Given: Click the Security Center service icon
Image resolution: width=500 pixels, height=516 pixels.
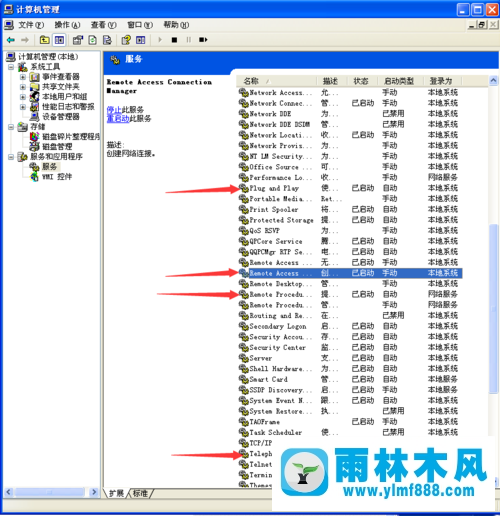Looking at the screenshot, I should pos(243,347).
